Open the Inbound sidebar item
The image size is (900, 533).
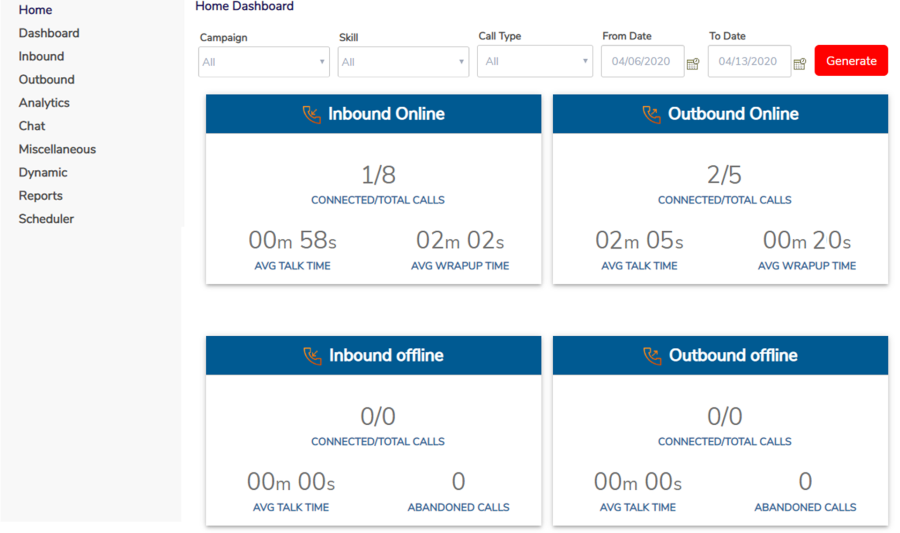41,56
